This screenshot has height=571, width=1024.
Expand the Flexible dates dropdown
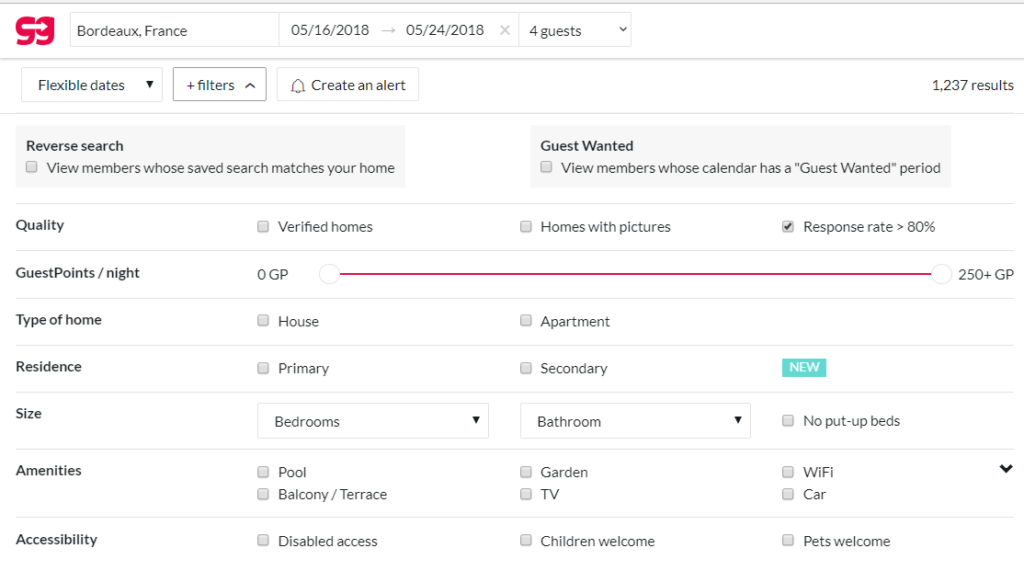pos(92,85)
